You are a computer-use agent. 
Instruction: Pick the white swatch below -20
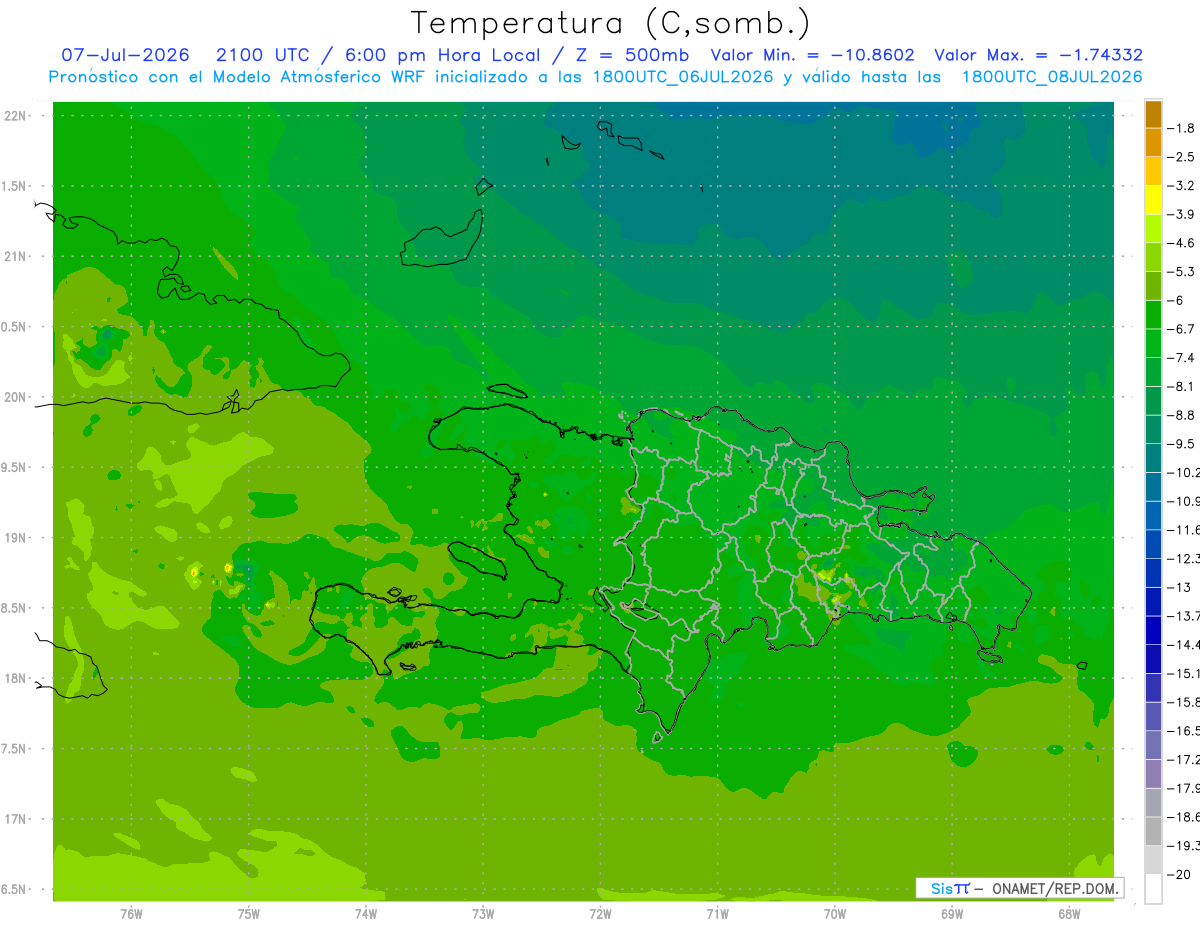pos(1153,889)
